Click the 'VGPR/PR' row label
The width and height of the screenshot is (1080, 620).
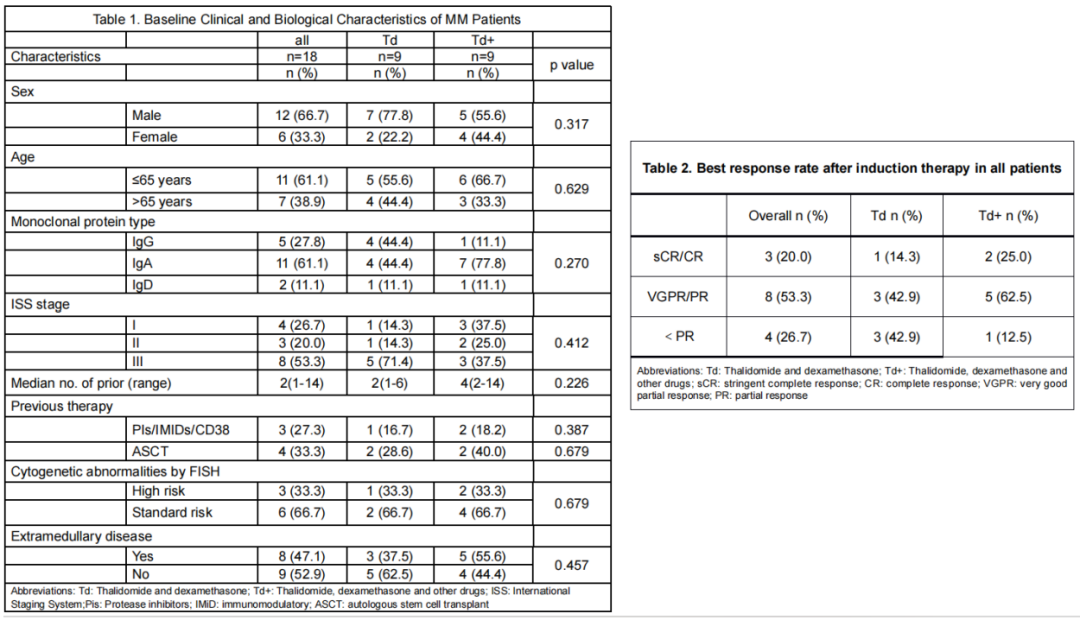coord(678,297)
